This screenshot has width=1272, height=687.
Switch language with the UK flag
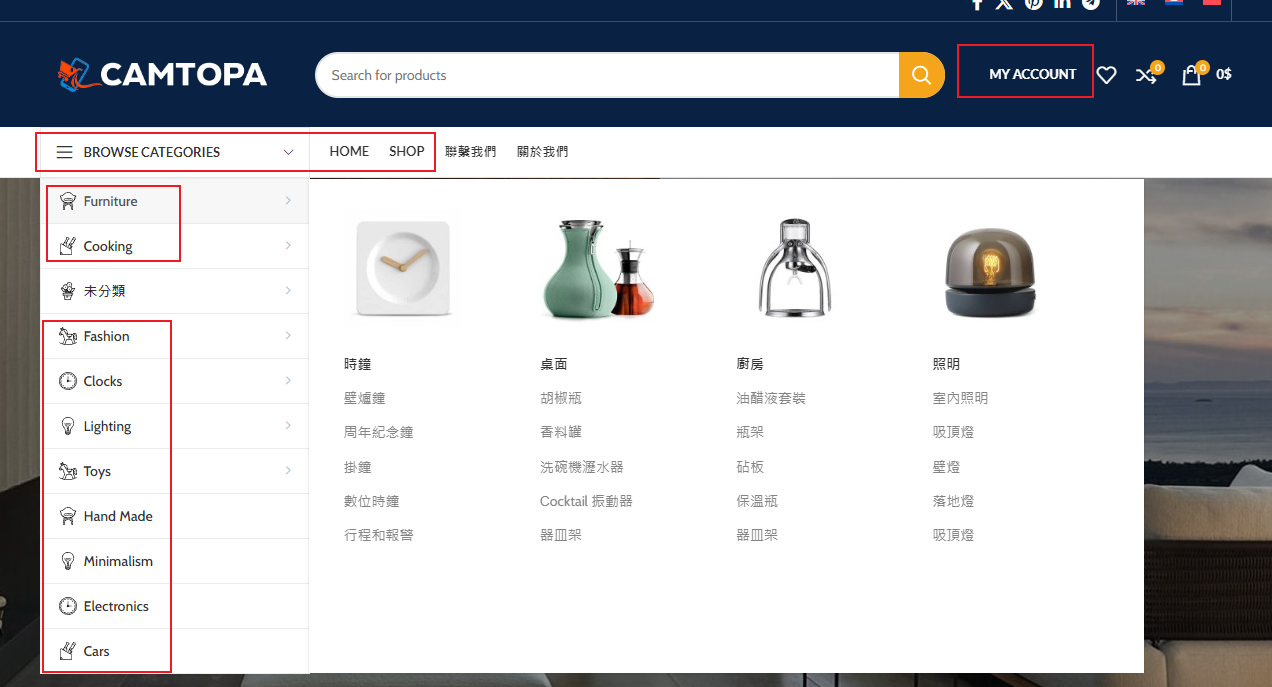coord(1136,3)
